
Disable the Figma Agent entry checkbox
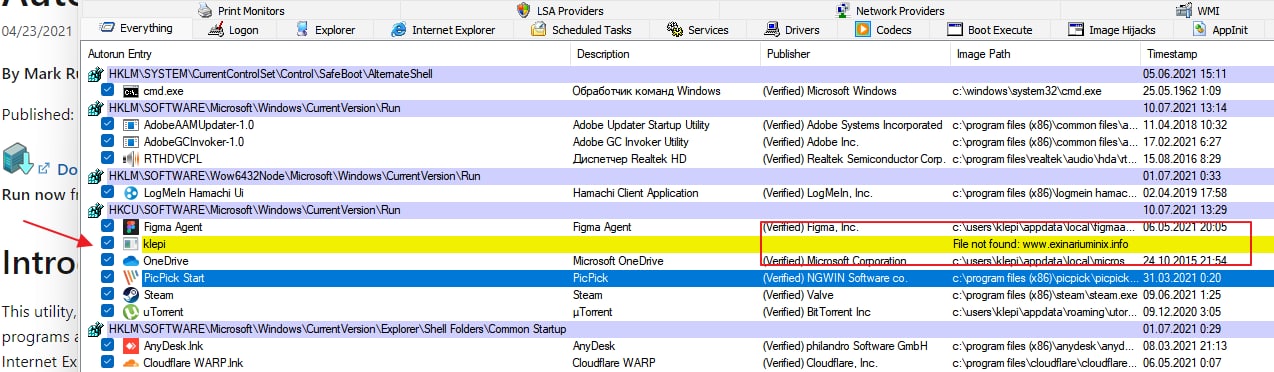[107, 227]
